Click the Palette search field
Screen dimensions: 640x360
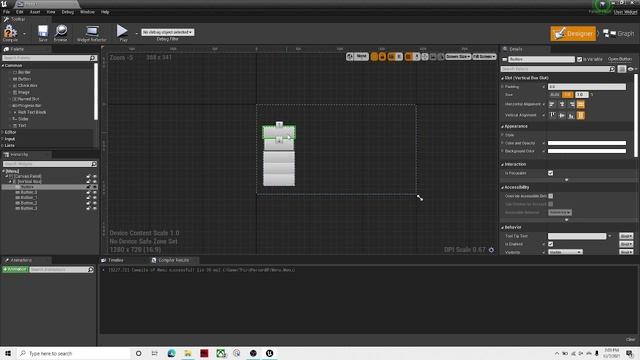click(x=49, y=58)
